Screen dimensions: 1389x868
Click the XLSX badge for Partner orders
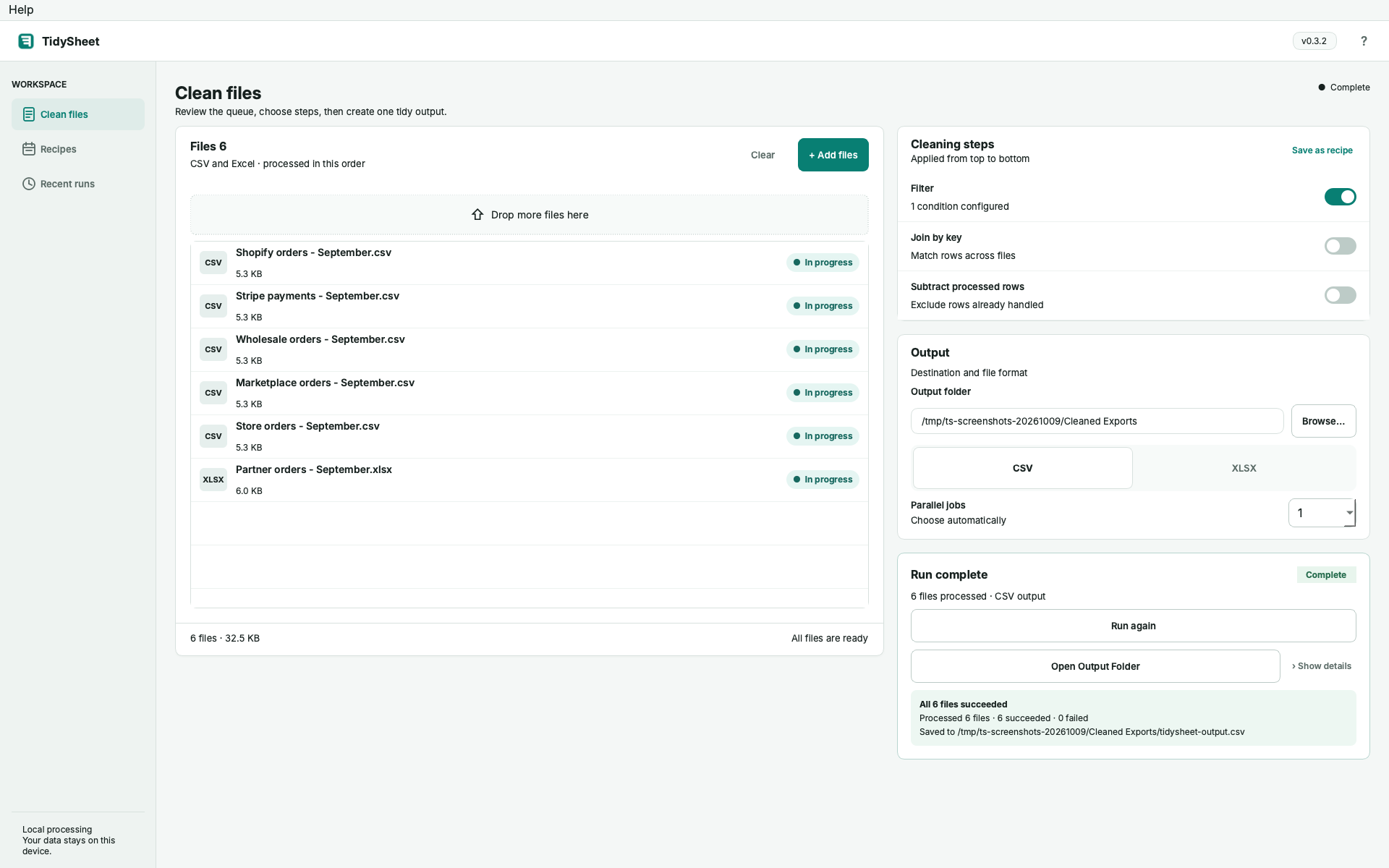click(x=213, y=480)
